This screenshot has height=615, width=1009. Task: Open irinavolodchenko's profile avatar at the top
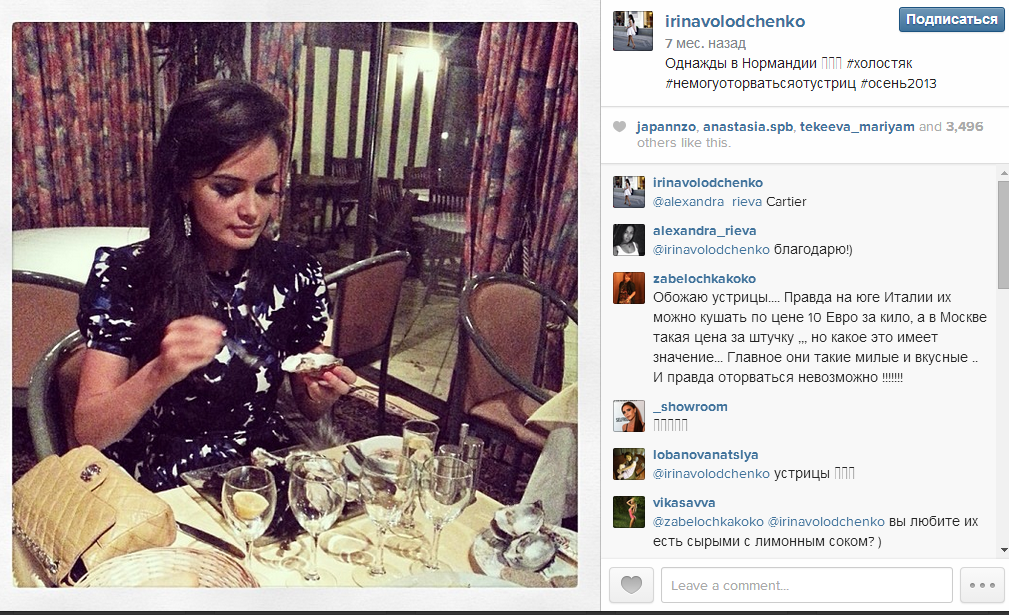click(633, 31)
